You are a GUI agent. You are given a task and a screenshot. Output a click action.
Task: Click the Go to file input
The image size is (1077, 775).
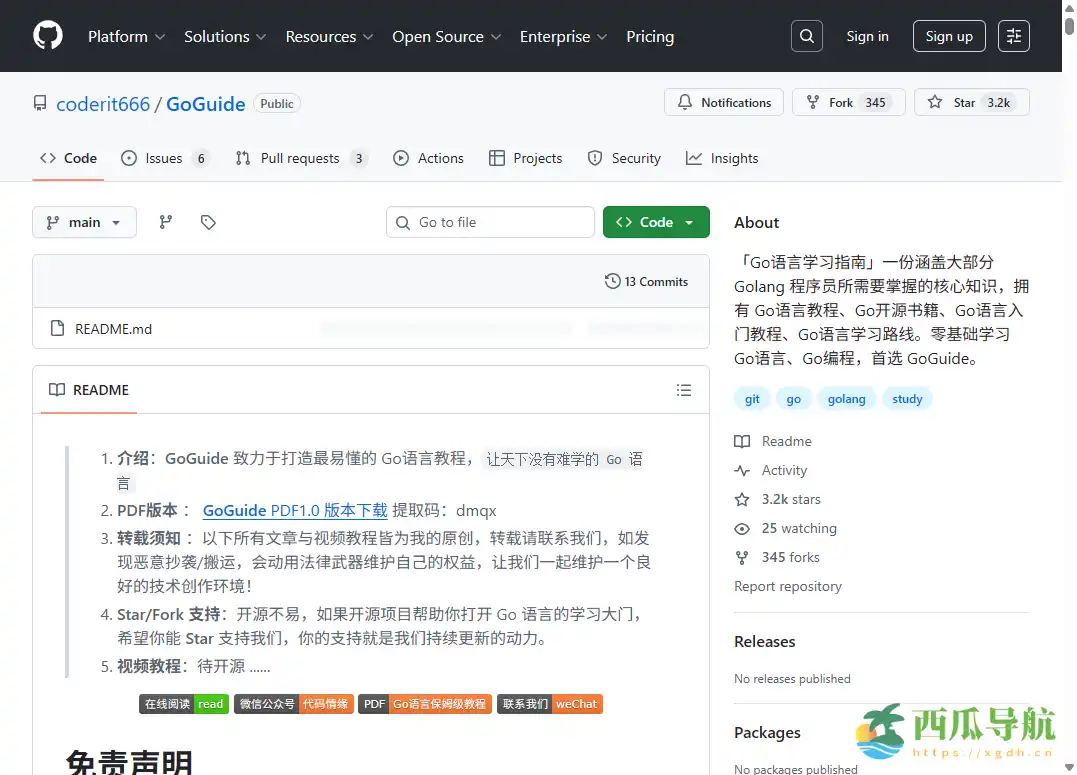490,221
